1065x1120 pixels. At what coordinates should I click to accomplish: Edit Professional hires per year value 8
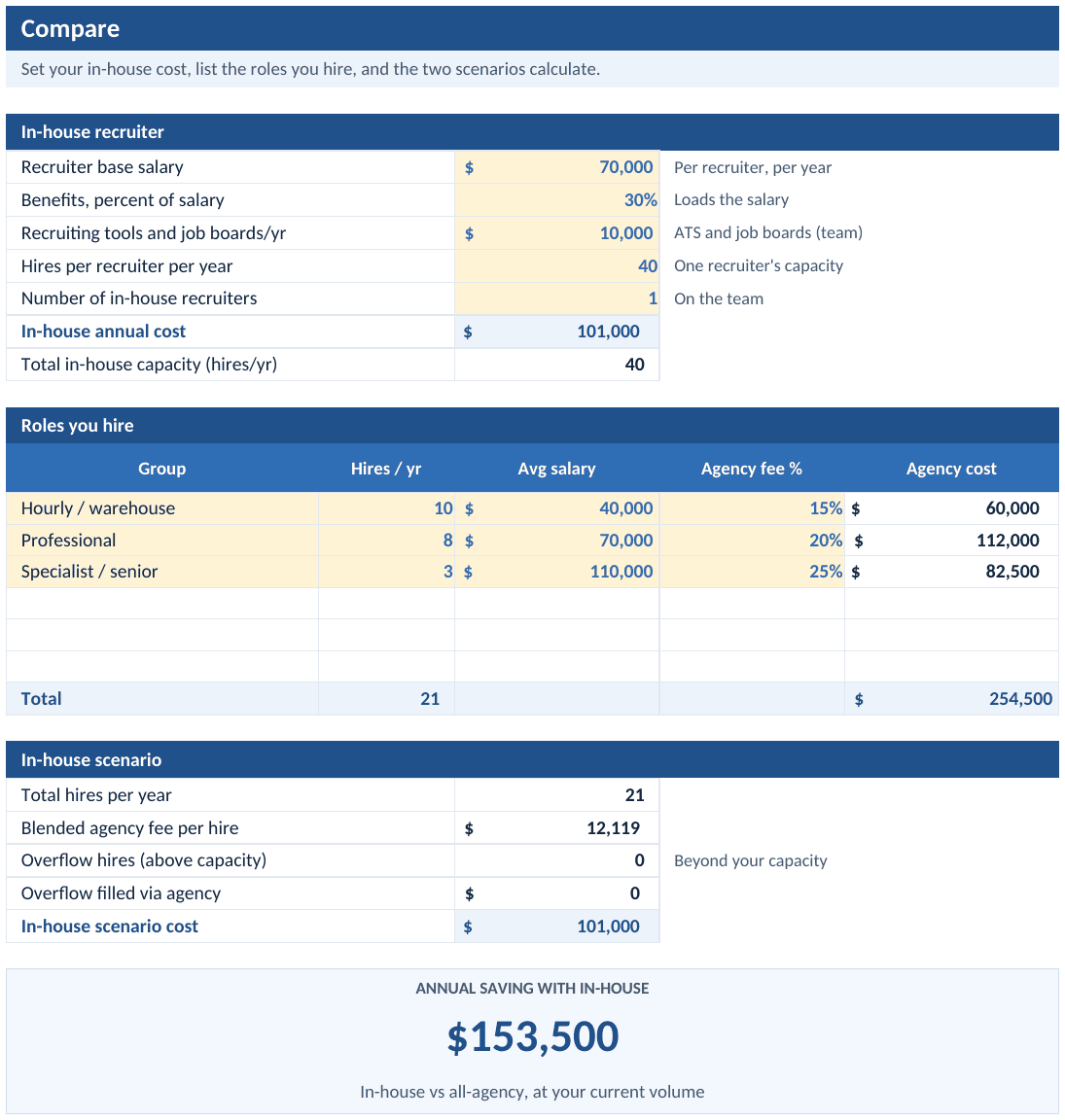coord(386,541)
